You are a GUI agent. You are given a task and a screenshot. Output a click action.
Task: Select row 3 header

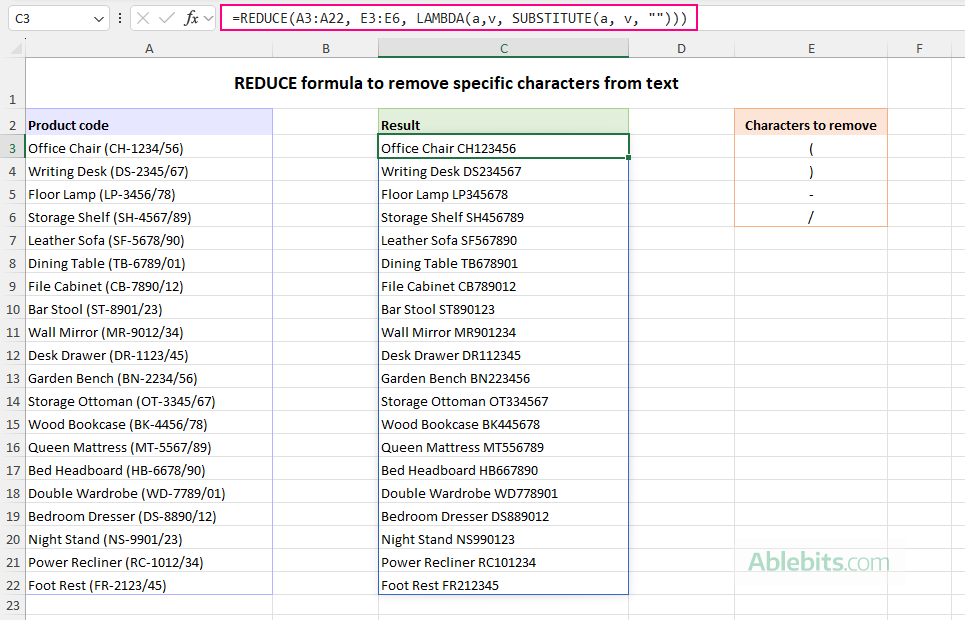[x=12, y=148]
